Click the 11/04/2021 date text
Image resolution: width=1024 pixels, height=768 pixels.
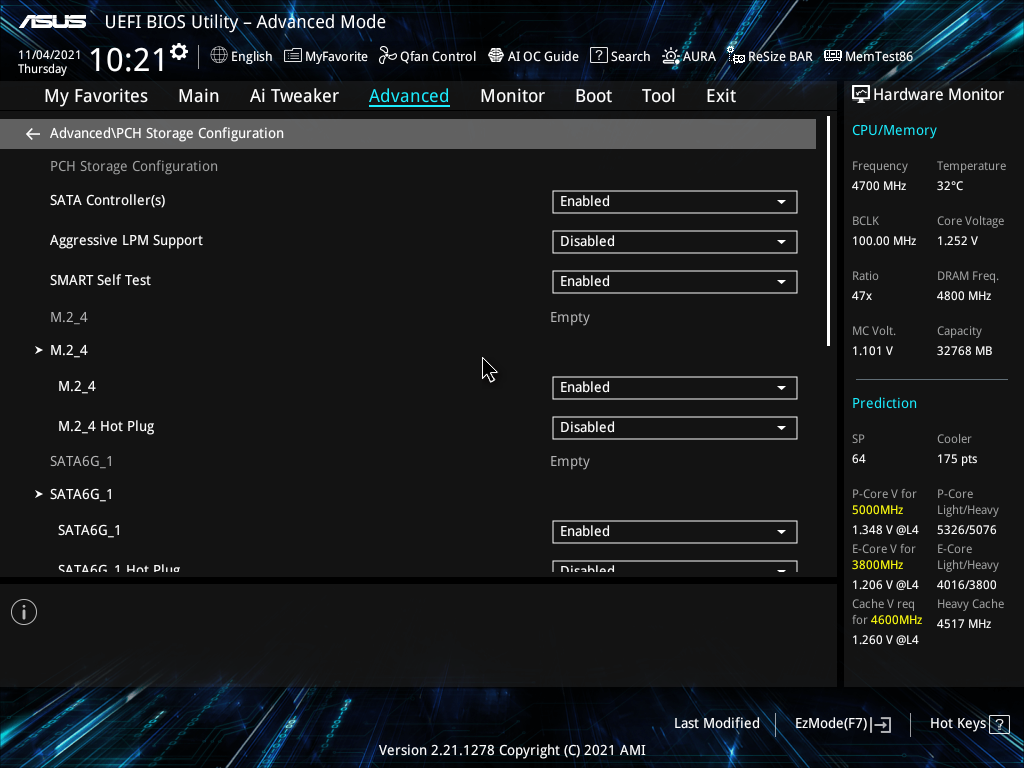click(x=49, y=55)
